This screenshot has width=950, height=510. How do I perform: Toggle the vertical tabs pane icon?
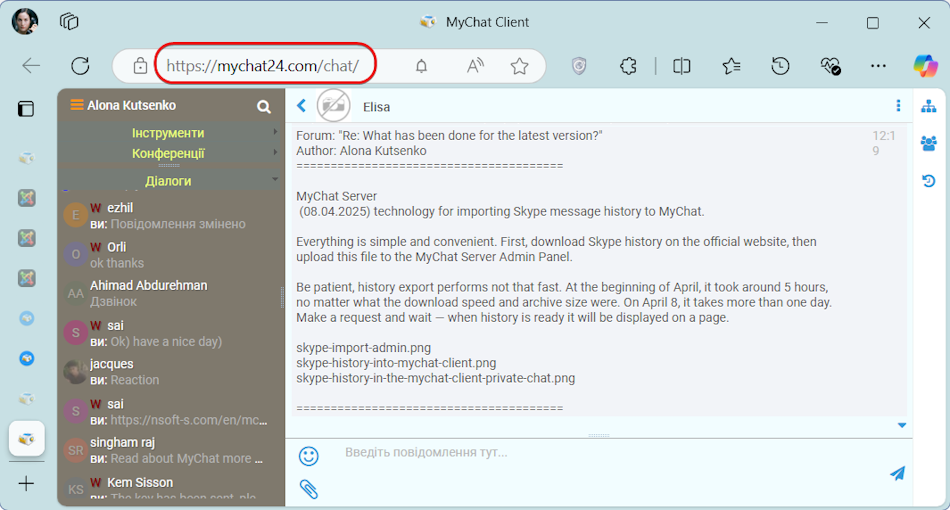coord(26,108)
